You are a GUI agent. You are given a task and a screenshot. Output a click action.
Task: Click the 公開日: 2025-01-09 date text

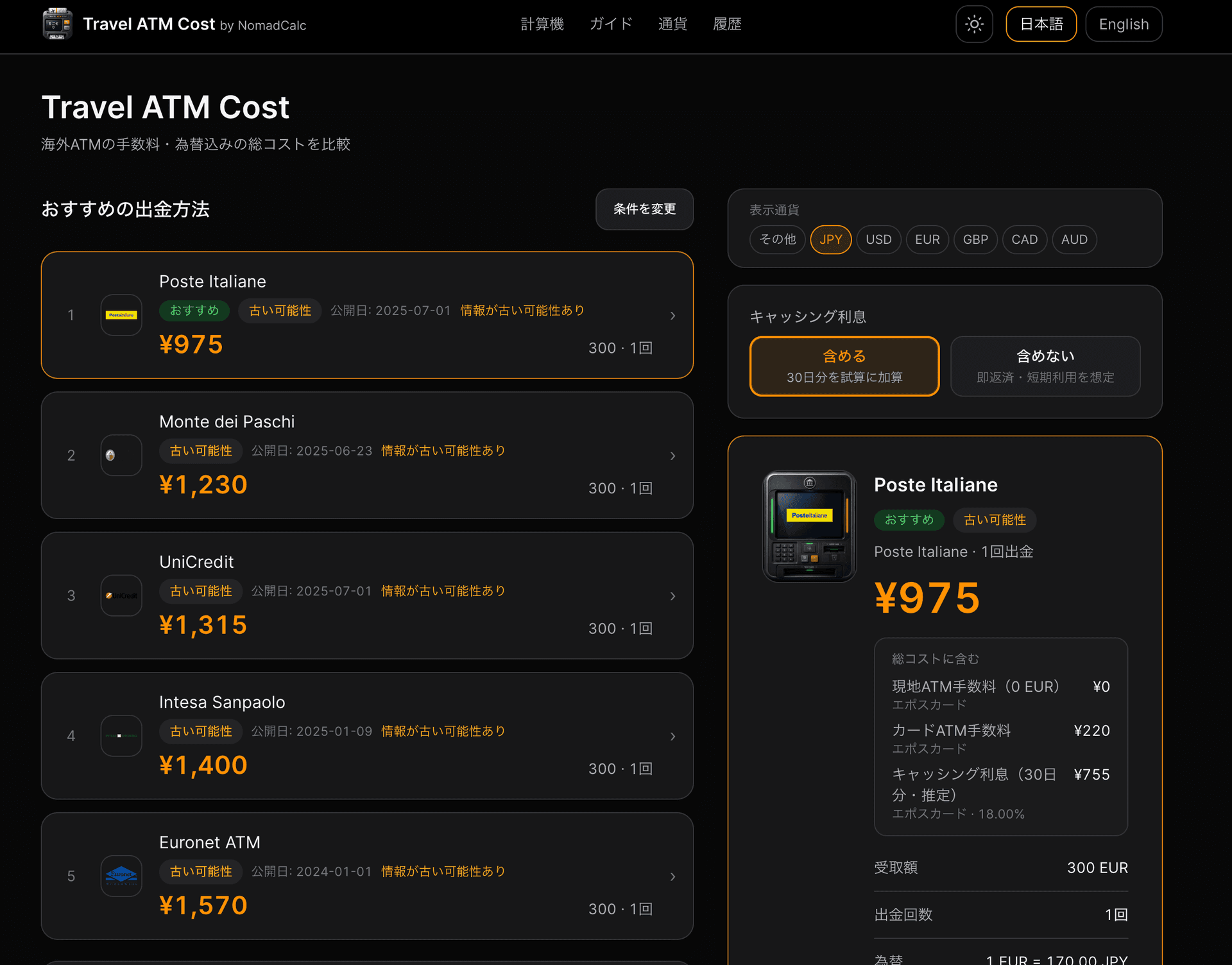pyautogui.click(x=312, y=731)
